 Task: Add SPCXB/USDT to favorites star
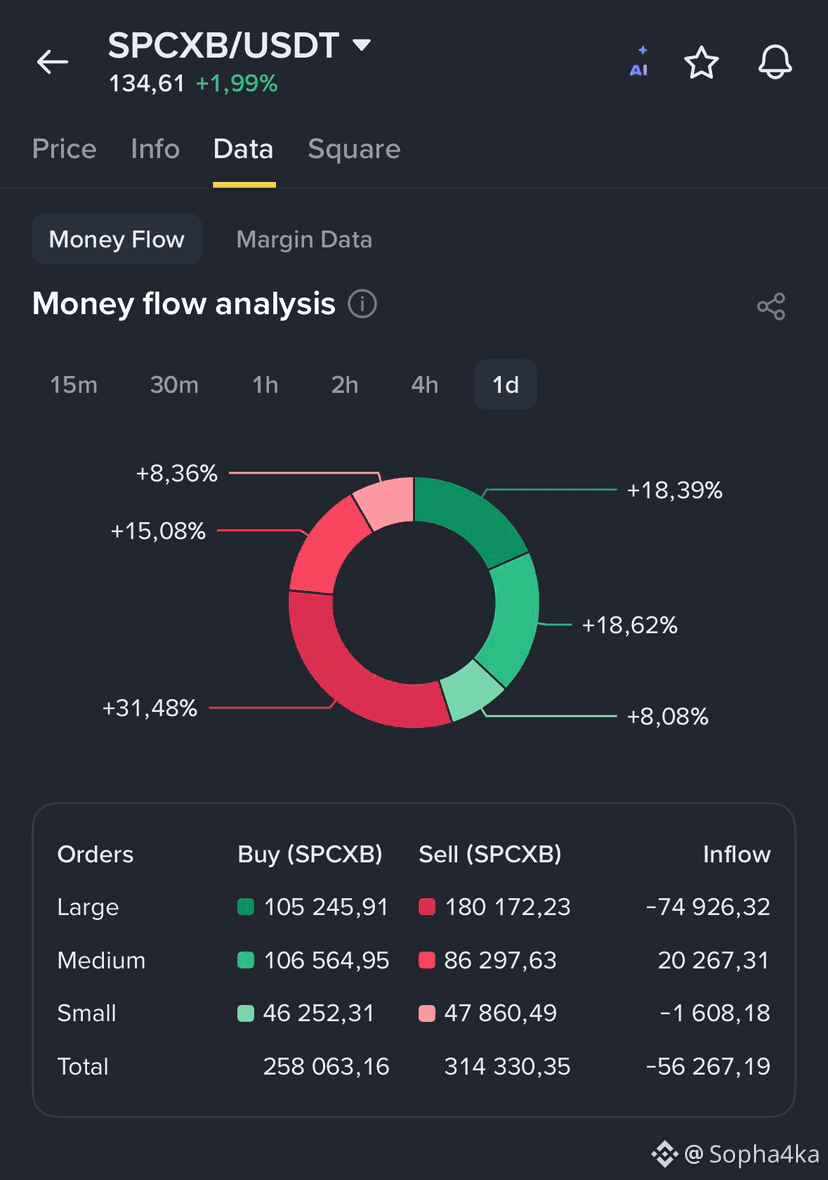702,62
